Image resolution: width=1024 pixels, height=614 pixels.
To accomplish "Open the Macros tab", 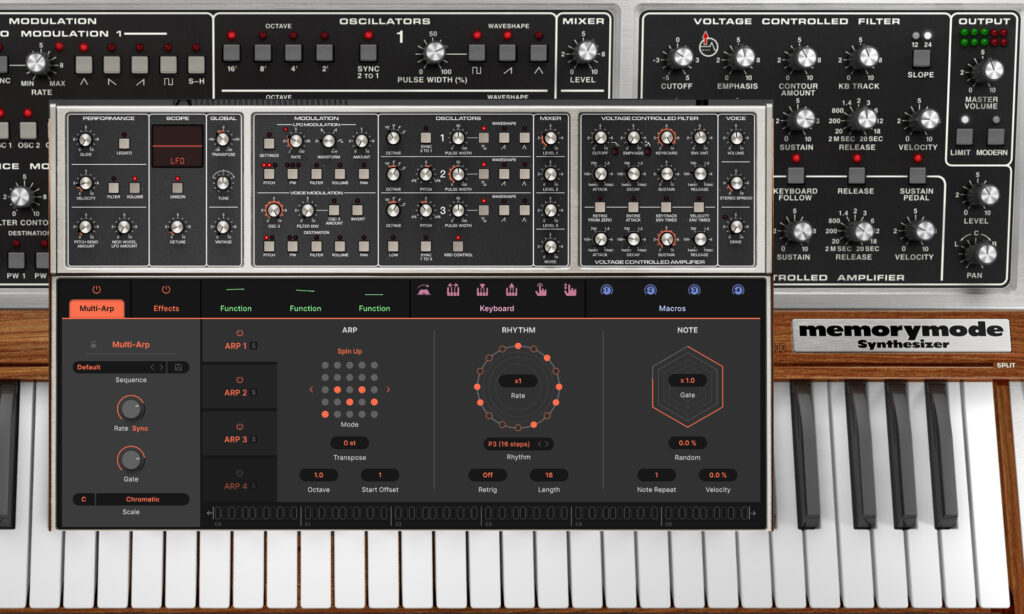I will click(x=672, y=308).
